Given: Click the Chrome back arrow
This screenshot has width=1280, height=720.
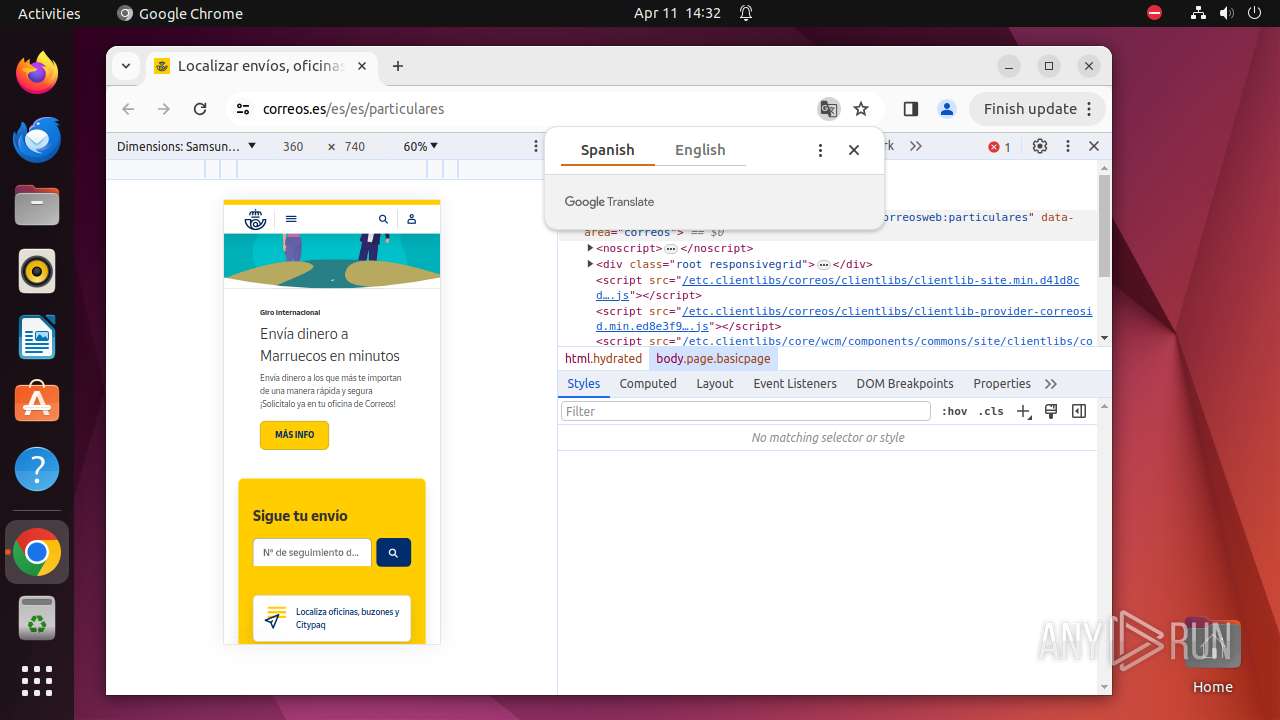Looking at the screenshot, I should 128,109.
